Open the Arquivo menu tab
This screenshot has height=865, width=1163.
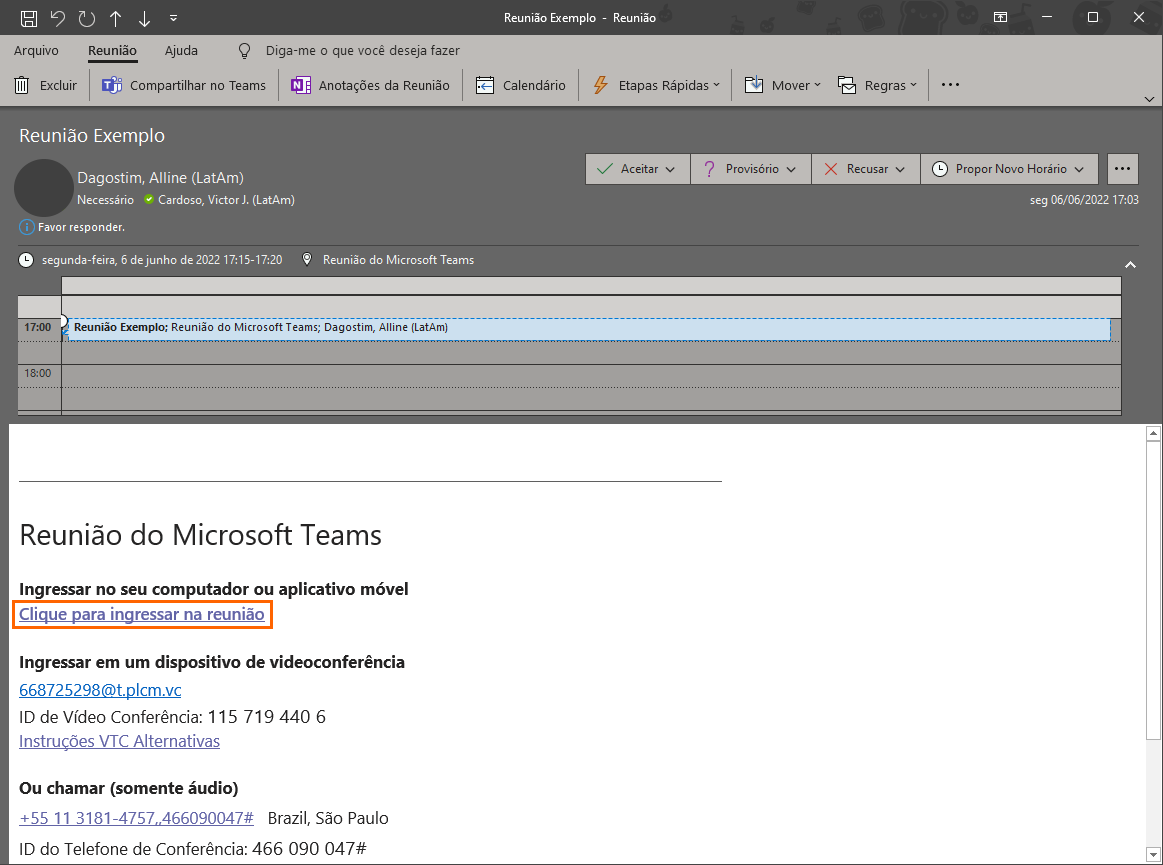(x=36, y=50)
